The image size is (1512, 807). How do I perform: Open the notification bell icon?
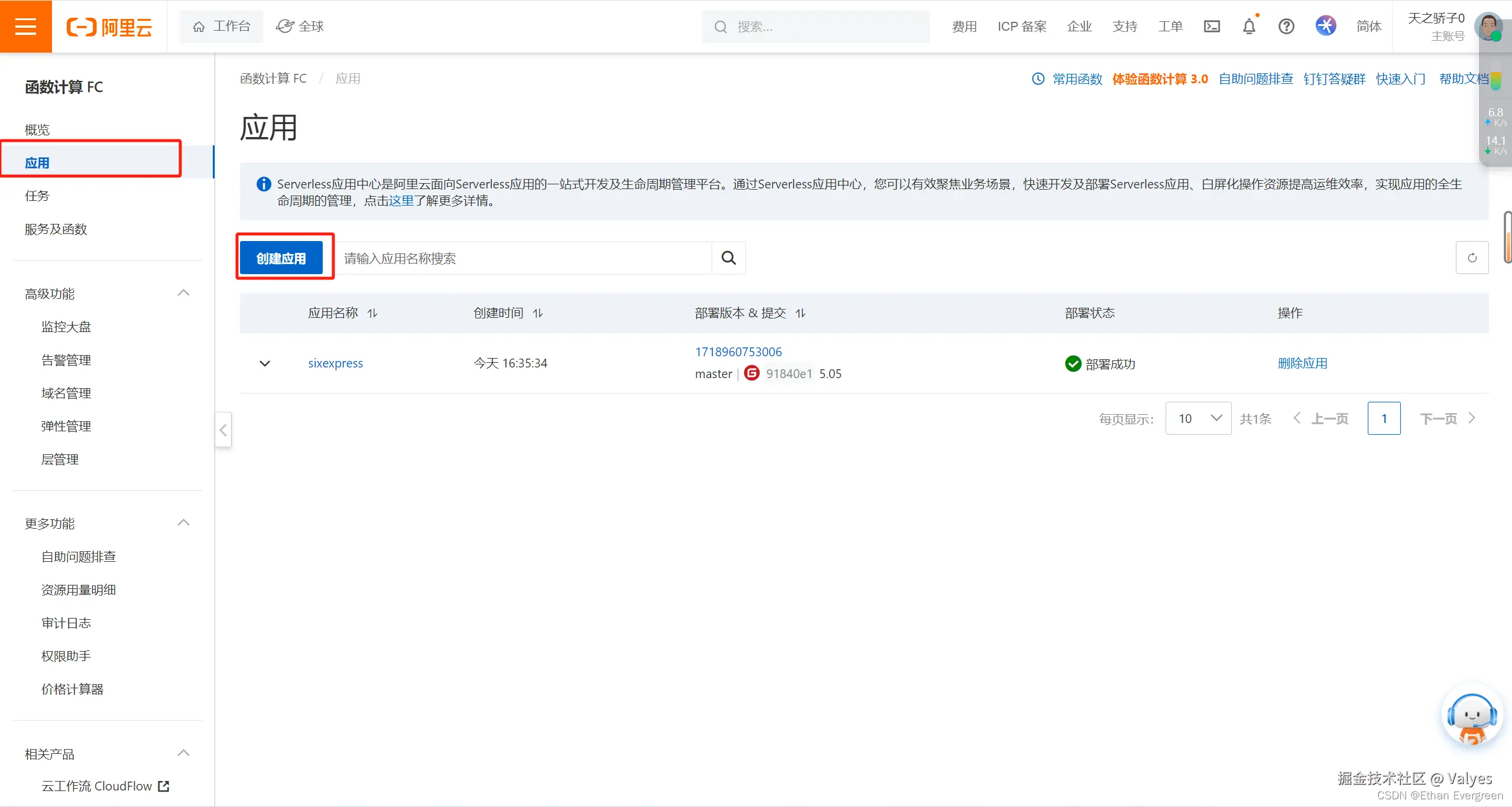click(1249, 27)
